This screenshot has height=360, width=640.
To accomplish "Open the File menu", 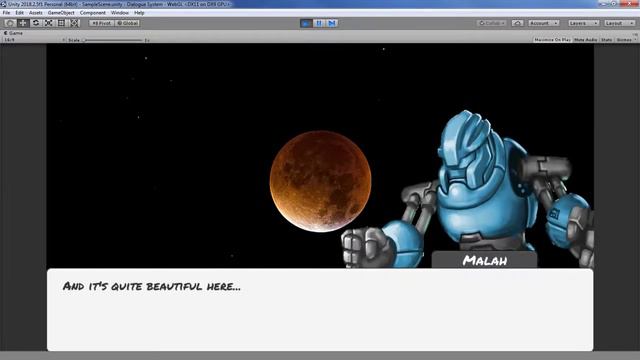I will tap(7, 13).
